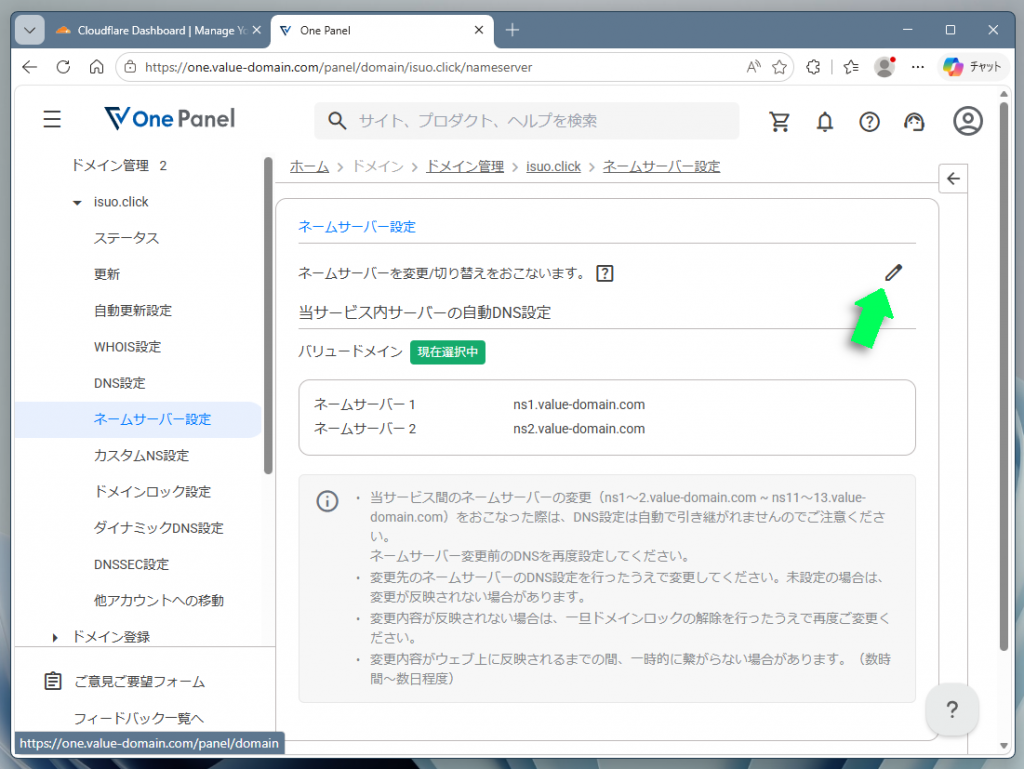Click the browser back arrow
The height and width of the screenshot is (769, 1024).
(29, 67)
